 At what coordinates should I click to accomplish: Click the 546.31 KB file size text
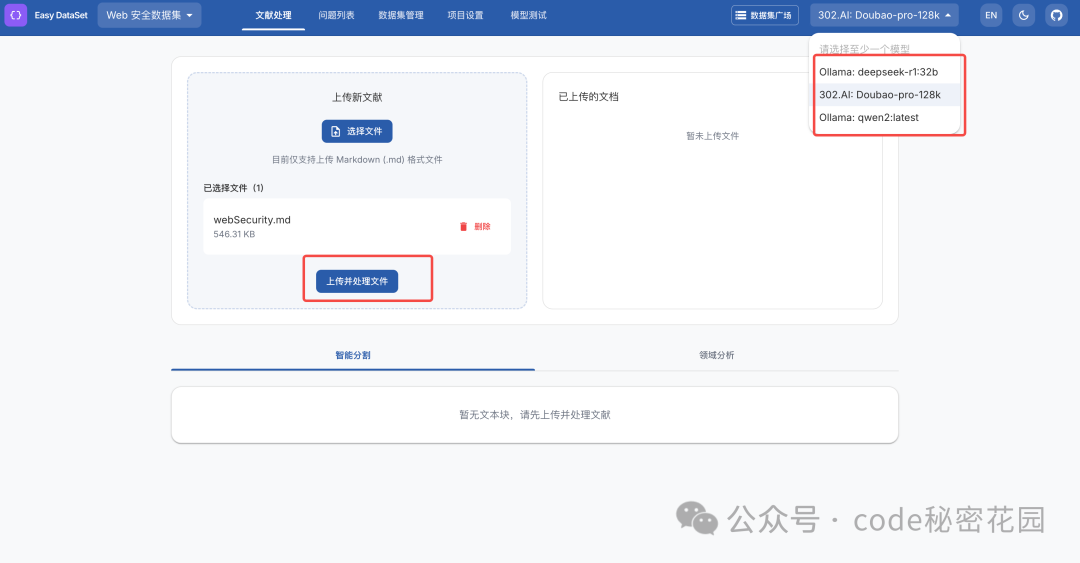point(234,234)
